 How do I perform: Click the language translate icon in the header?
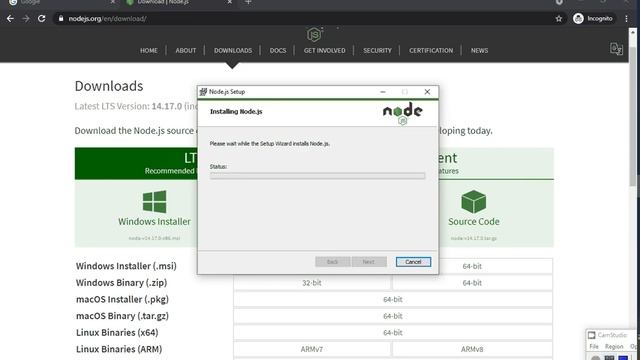pyautogui.click(x=616, y=49)
